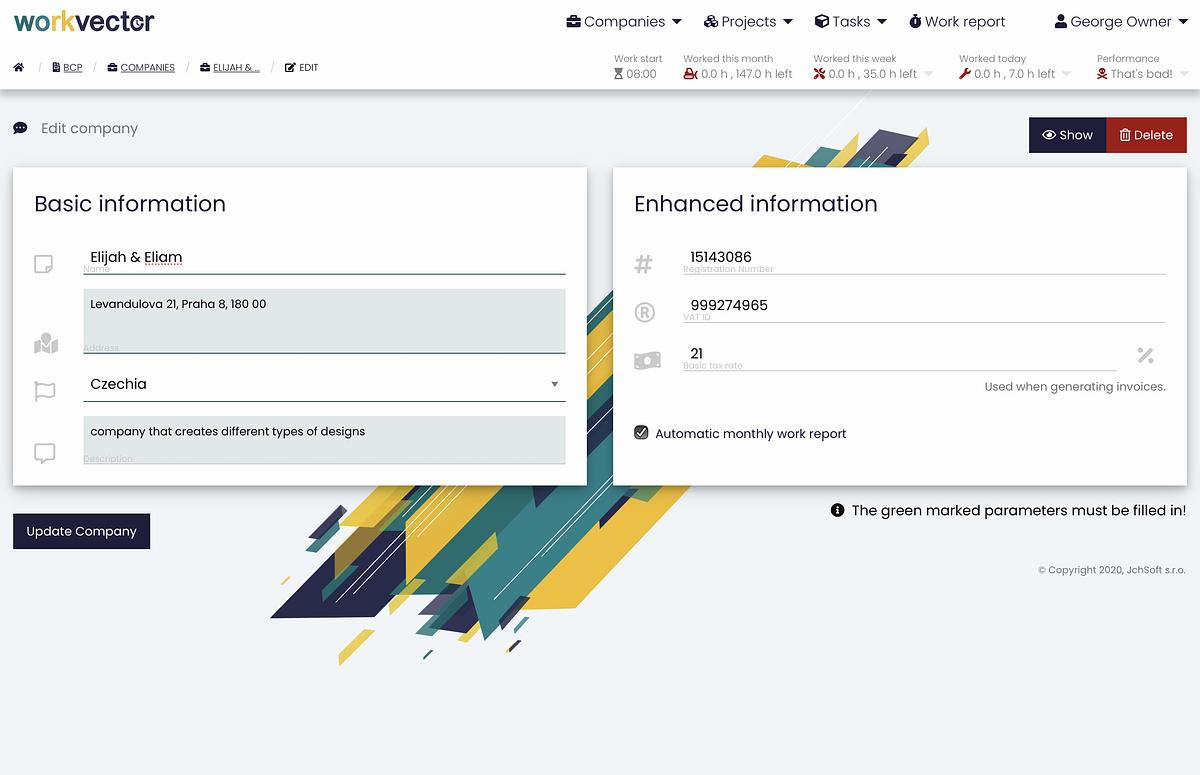Click the red Delete button

(x=1146, y=135)
